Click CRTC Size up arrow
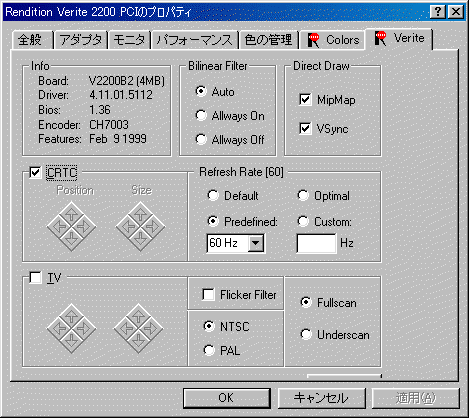This screenshot has height=418, width=469. (140, 214)
